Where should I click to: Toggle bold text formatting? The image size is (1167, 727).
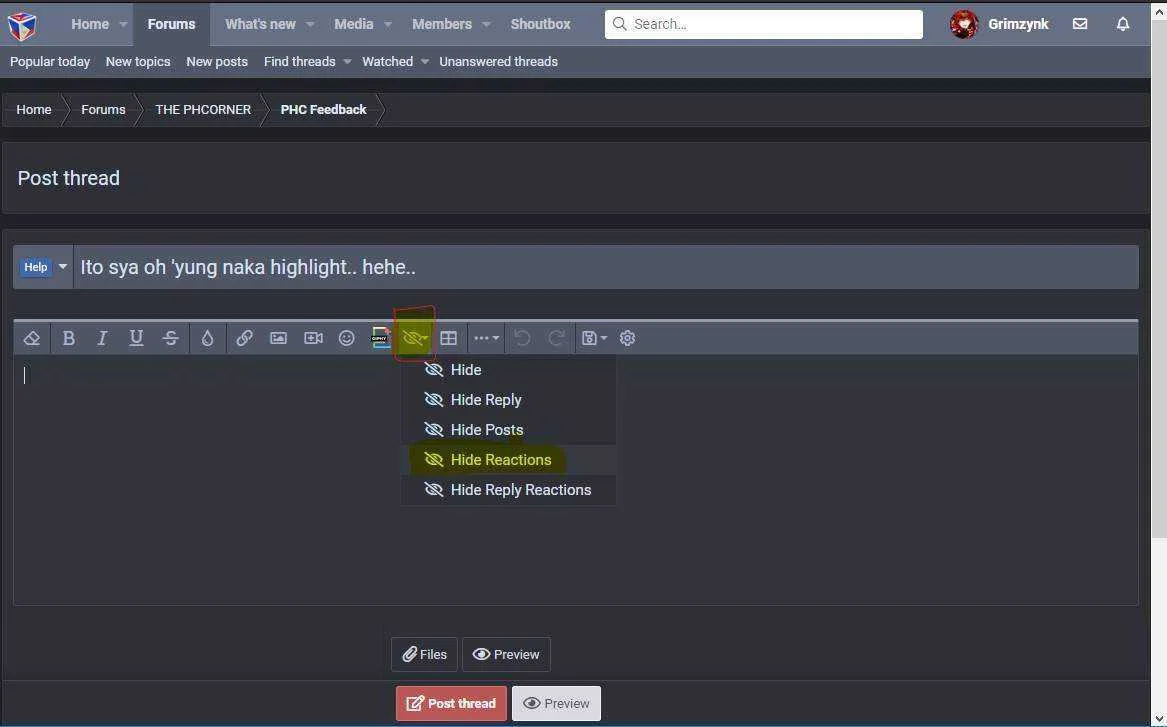68,339
